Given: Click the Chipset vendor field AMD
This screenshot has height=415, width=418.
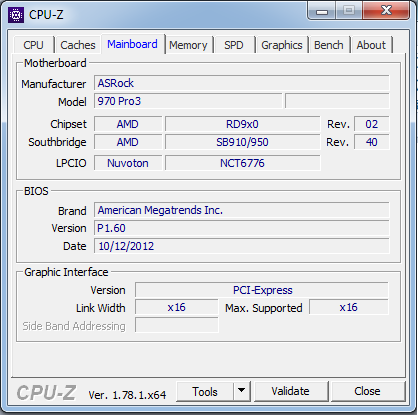Looking at the screenshot, I should click(128, 124).
